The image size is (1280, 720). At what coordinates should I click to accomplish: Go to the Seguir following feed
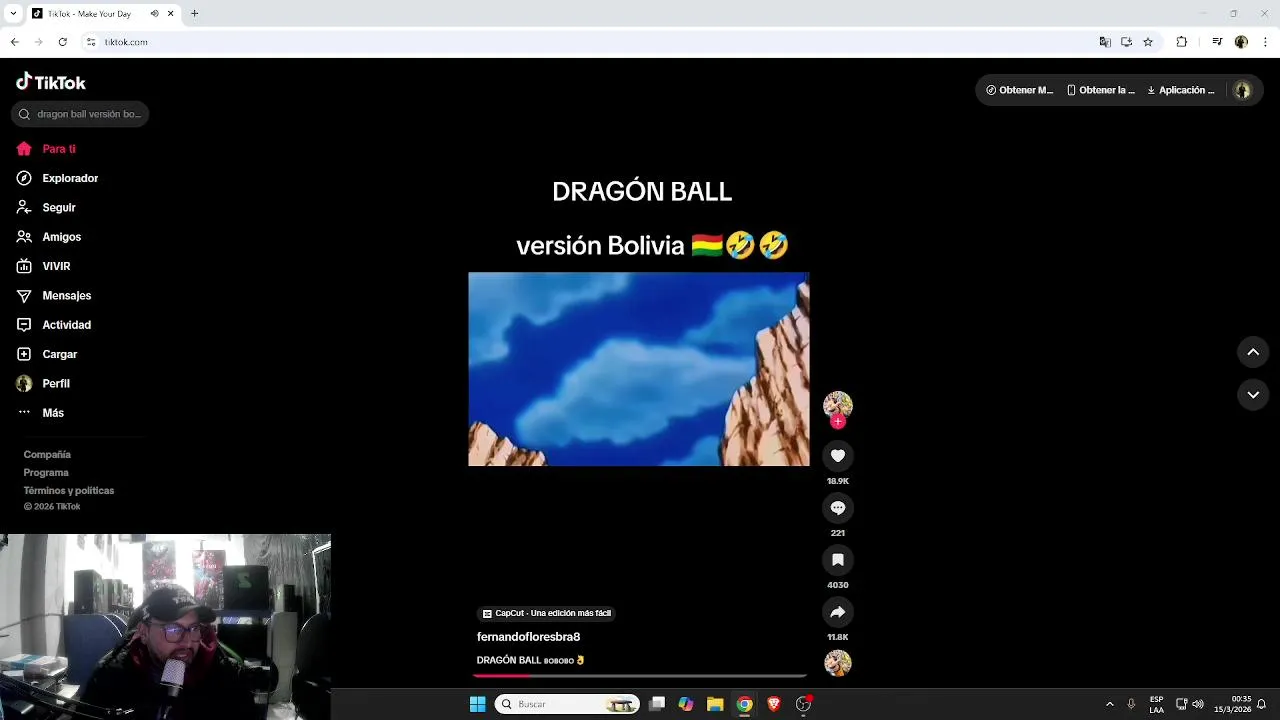(46, 207)
